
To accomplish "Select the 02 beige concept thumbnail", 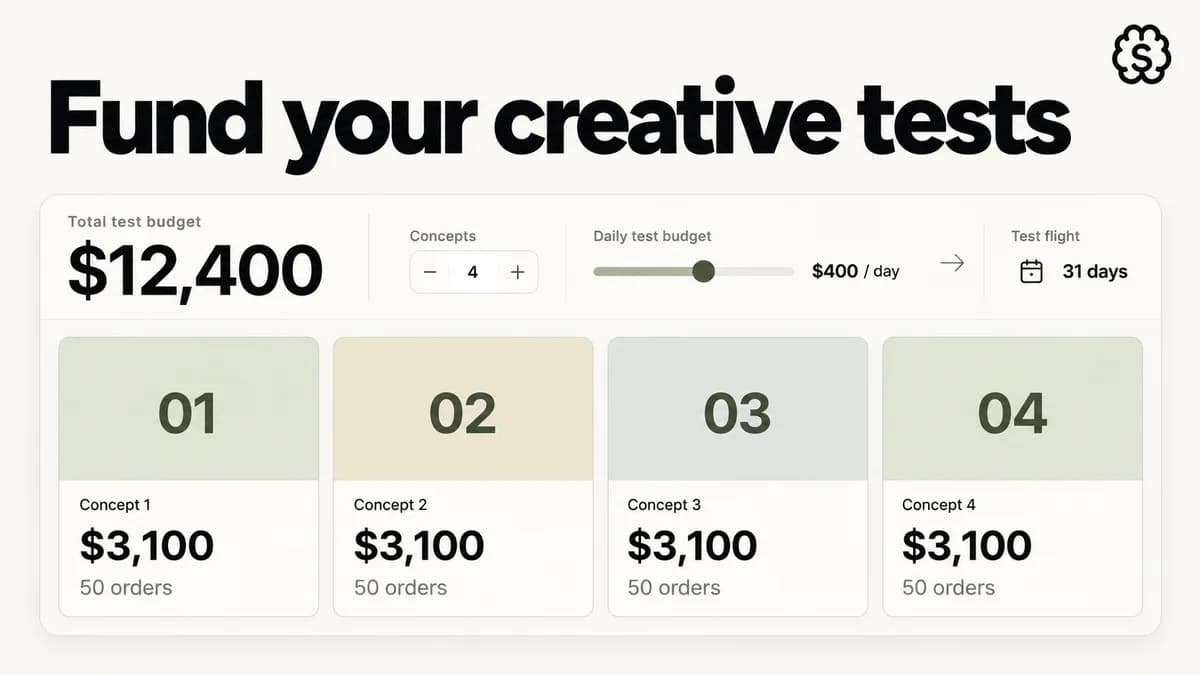I will 463,409.
